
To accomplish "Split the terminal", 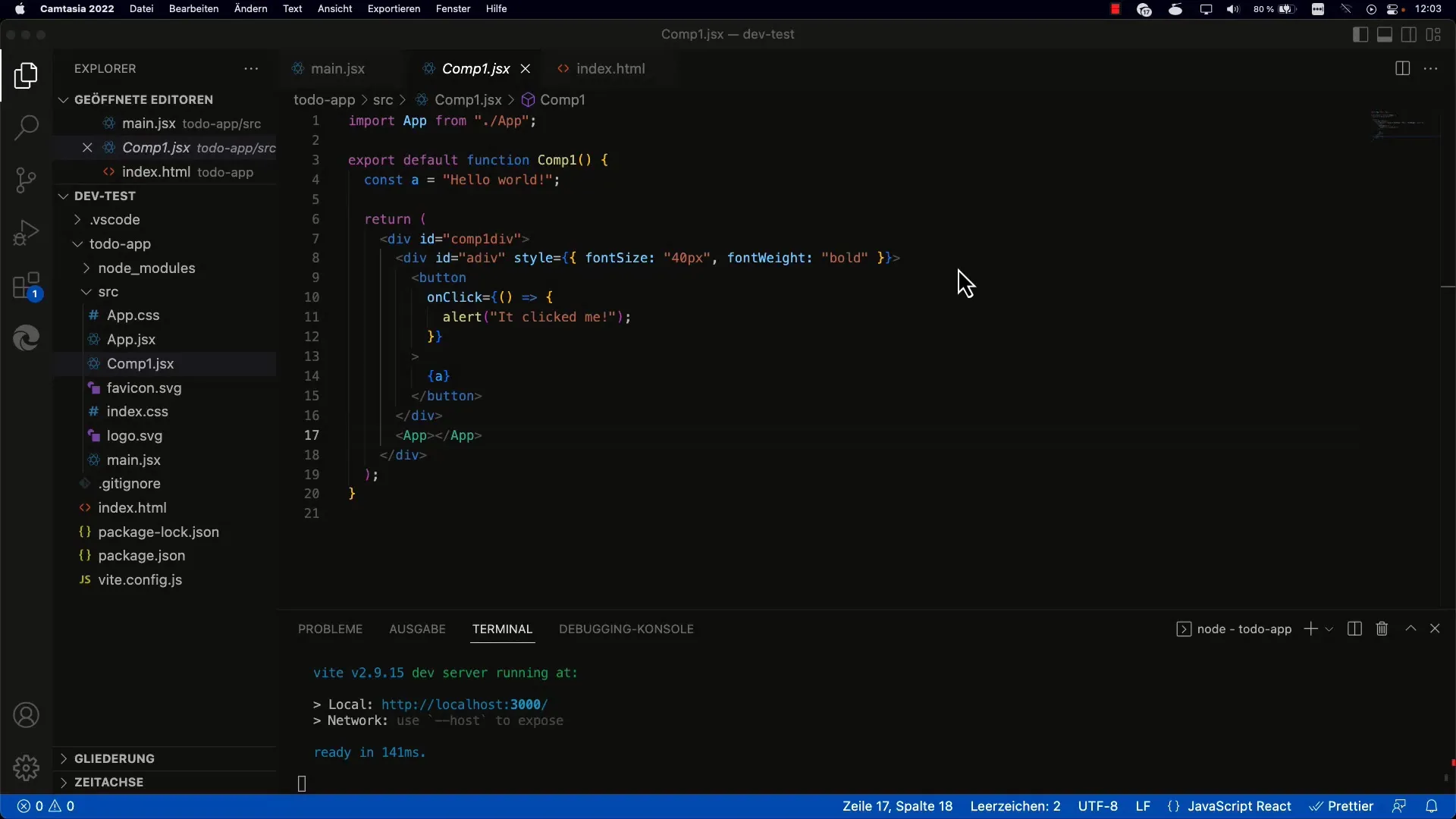I will click(1354, 629).
